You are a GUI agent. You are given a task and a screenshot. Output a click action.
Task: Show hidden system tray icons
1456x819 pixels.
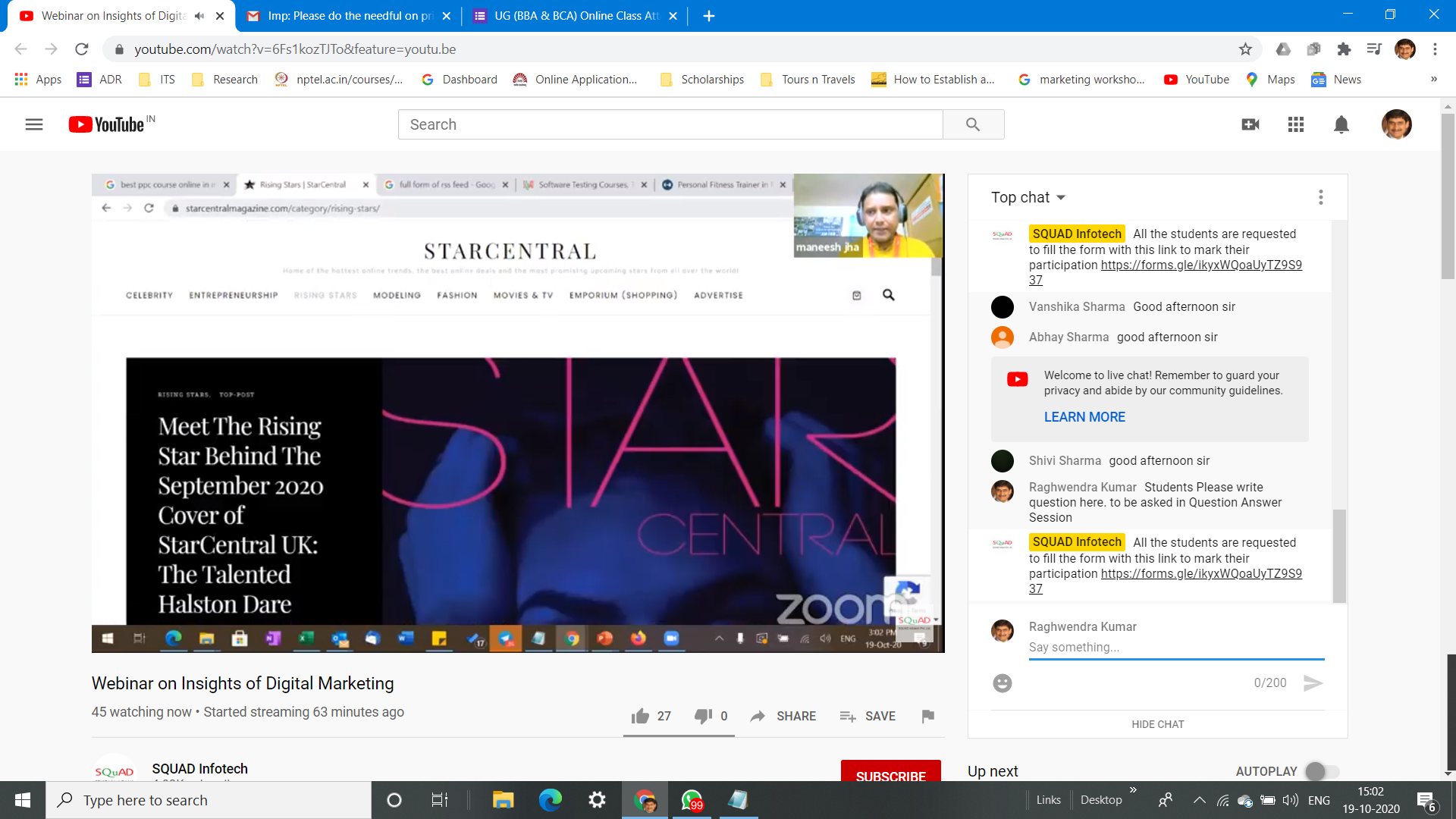coord(1200,800)
